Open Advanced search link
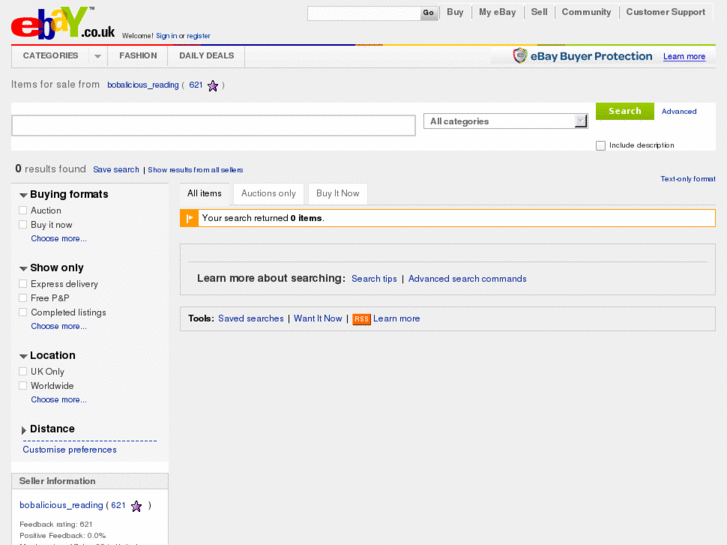 pos(679,111)
